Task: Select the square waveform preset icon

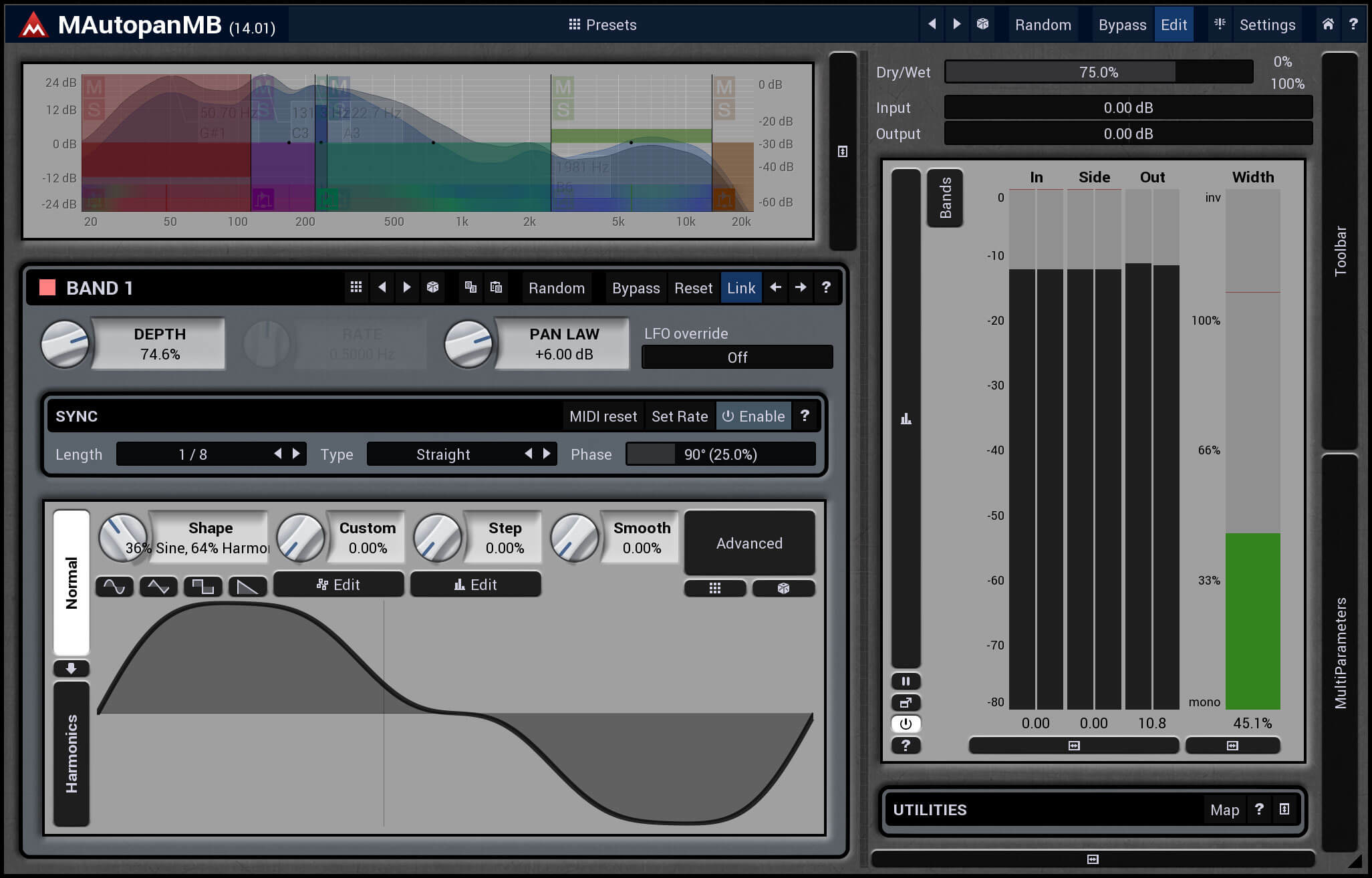Action: [202, 587]
